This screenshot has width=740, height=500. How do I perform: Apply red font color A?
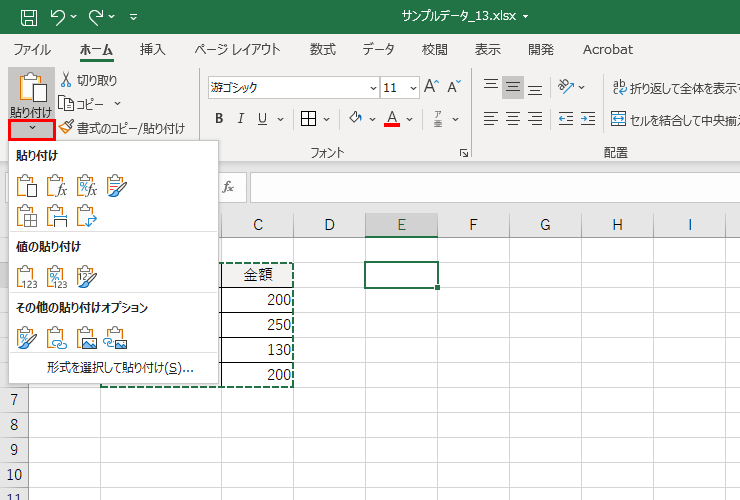tap(392, 118)
